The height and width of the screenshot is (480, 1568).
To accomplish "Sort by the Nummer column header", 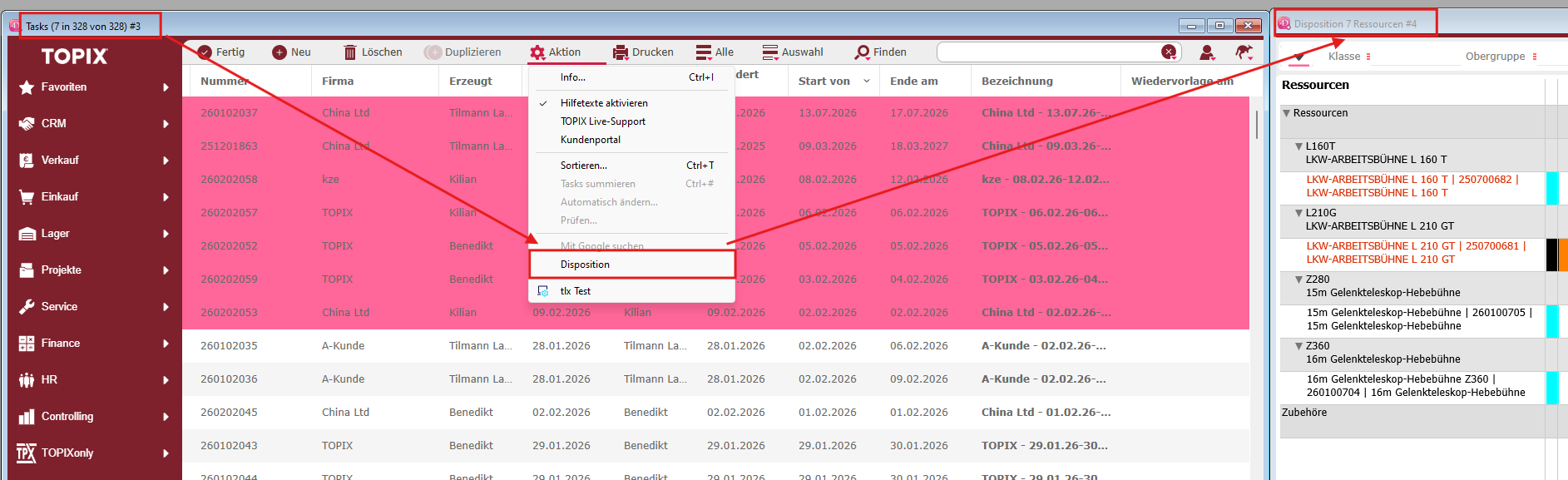I will [225, 82].
